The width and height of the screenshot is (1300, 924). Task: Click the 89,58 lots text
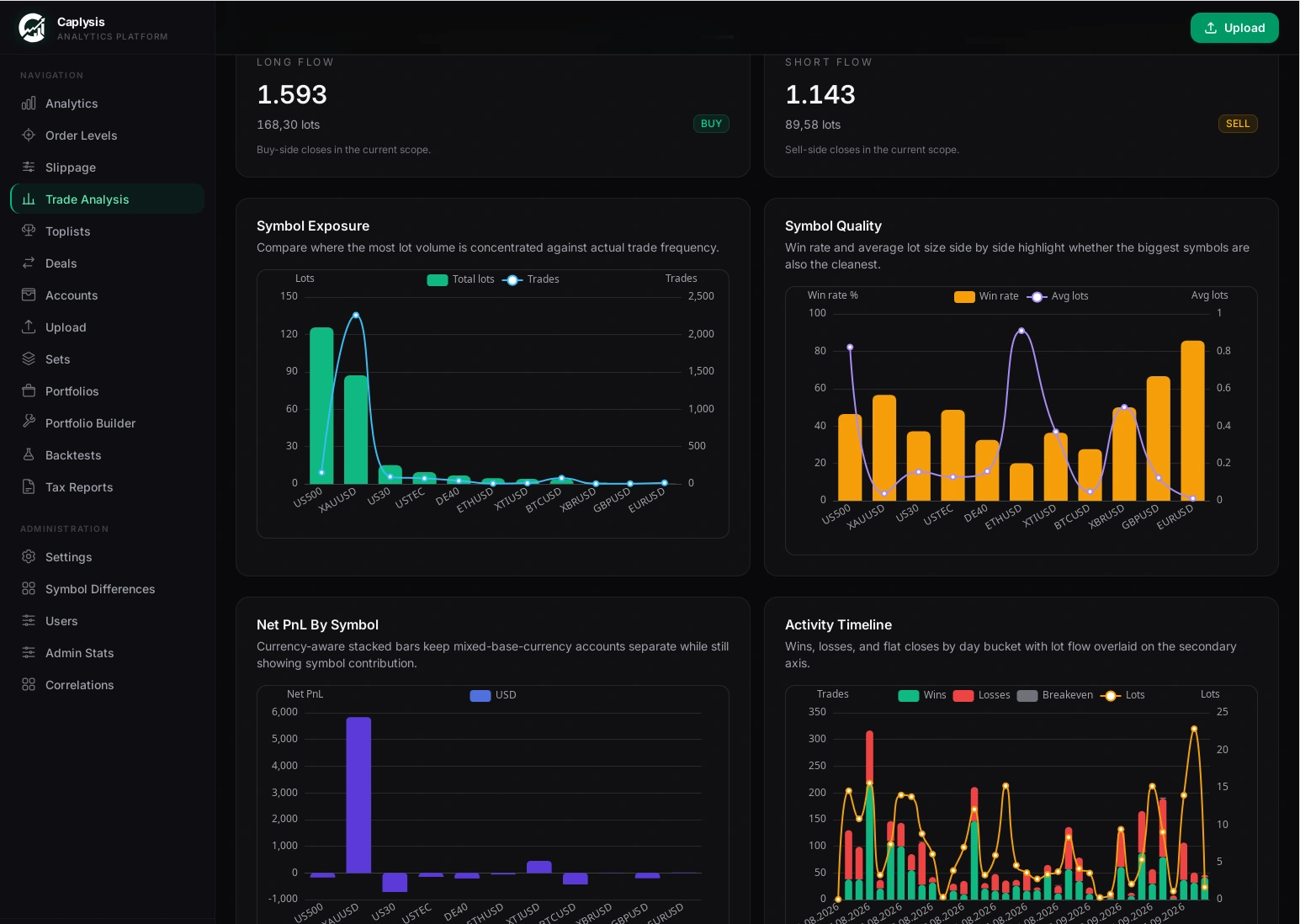click(813, 125)
